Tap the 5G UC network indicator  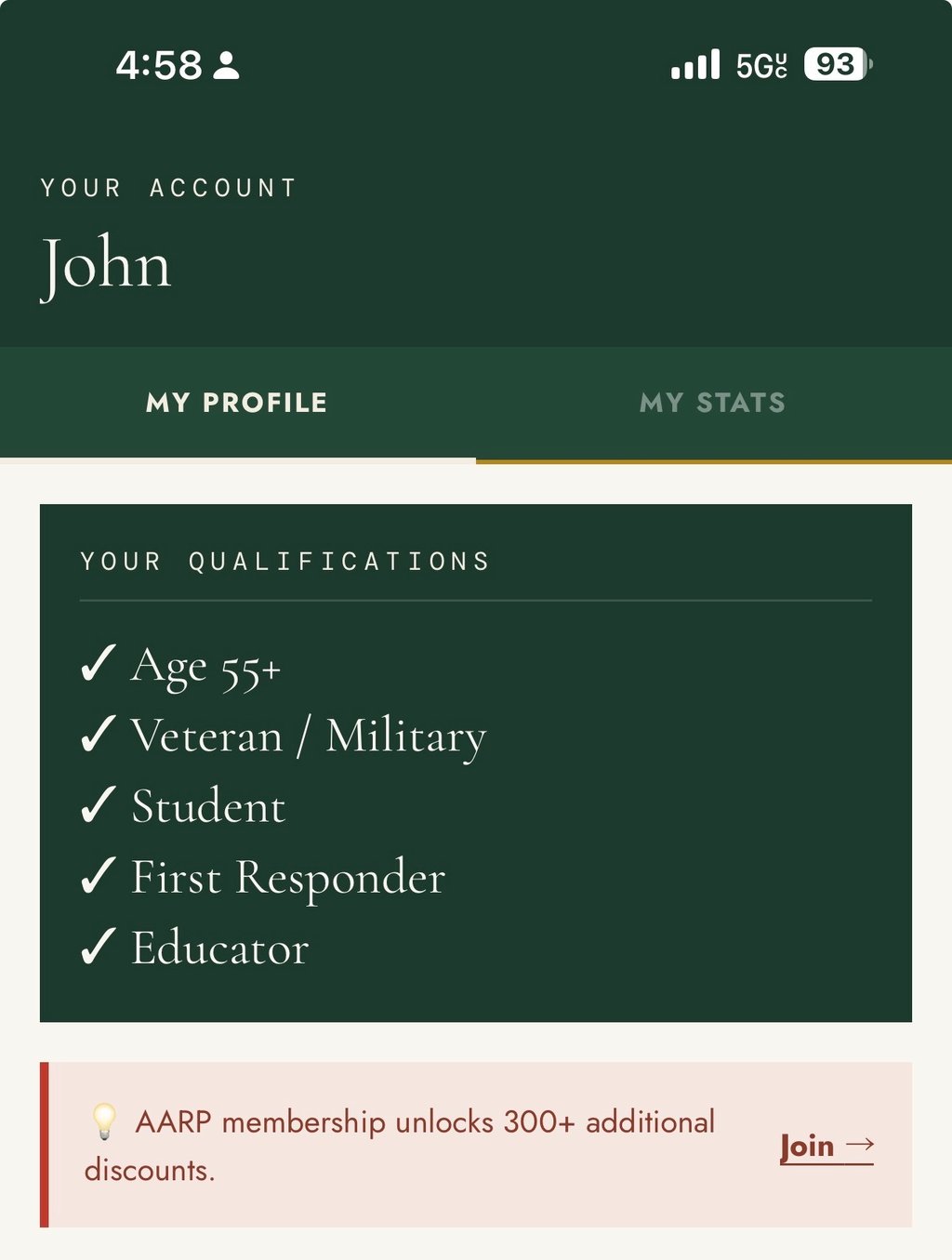click(x=761, y=65)
